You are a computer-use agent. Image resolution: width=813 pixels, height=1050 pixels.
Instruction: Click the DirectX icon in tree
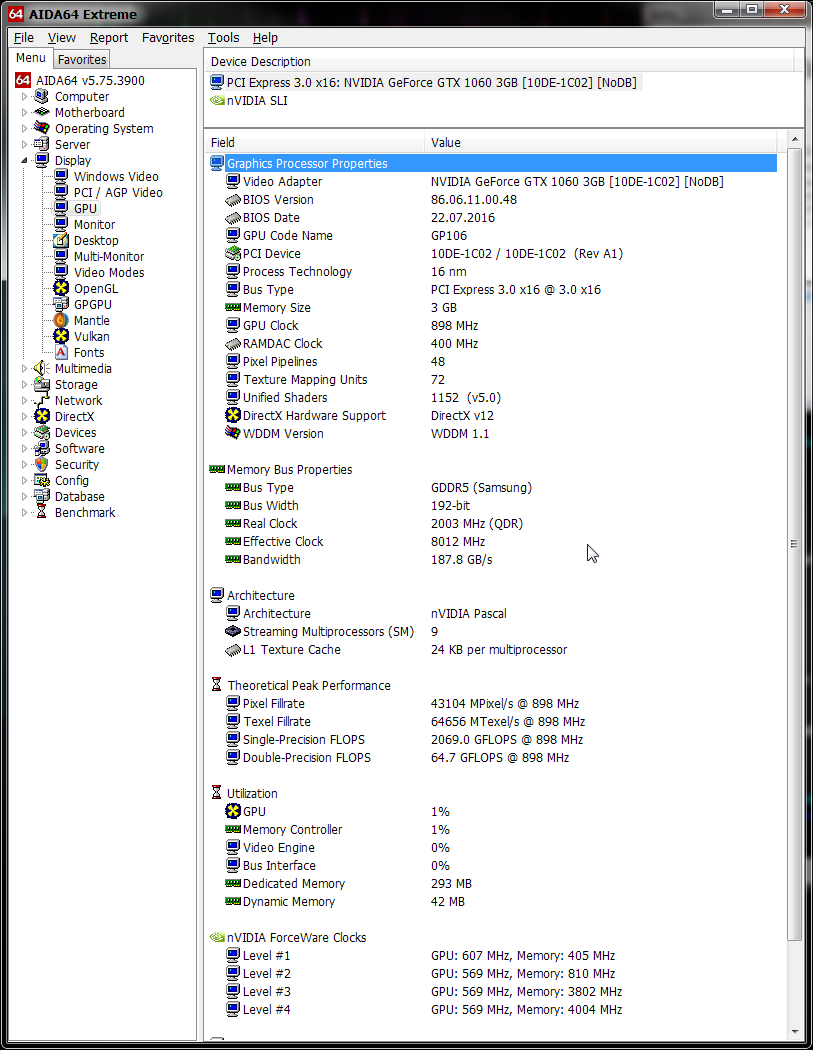42,417
